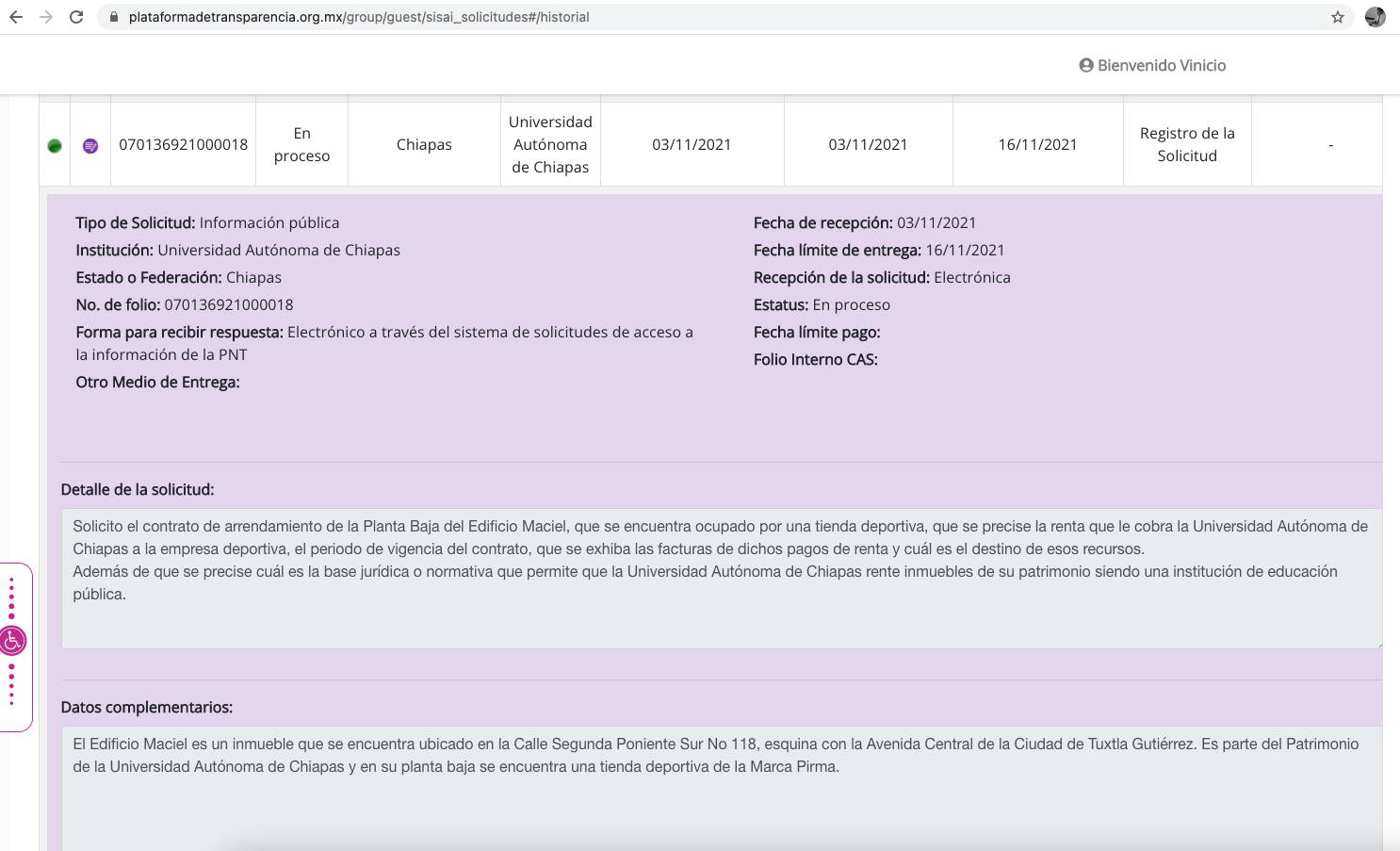The width and height of the screenshot is (1400, 851).
Task: Focus the browser address bar
Action: [725, 17]
